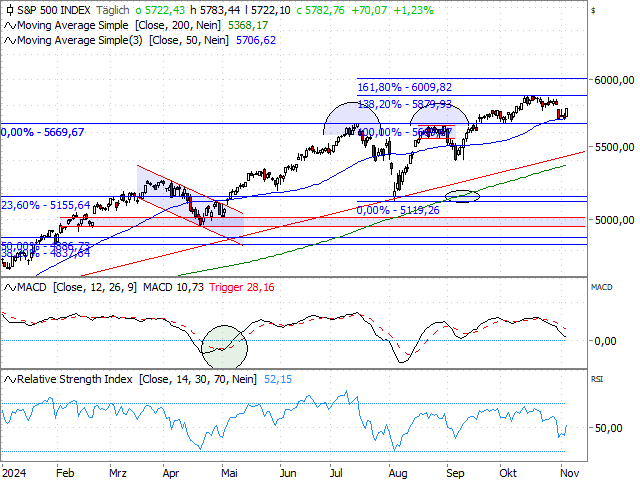Click the MACD value 10,73
The width and height of the screenshot is (640, 480).
pos(190,287)
